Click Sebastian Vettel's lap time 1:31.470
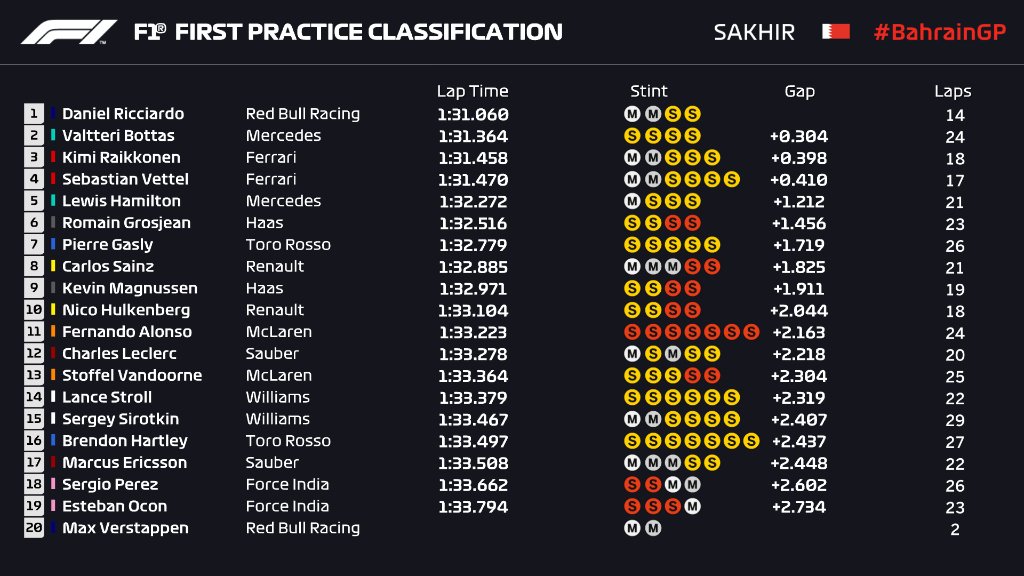The image size is (1024, 576). pyautogui.click(x=472, y=180)
